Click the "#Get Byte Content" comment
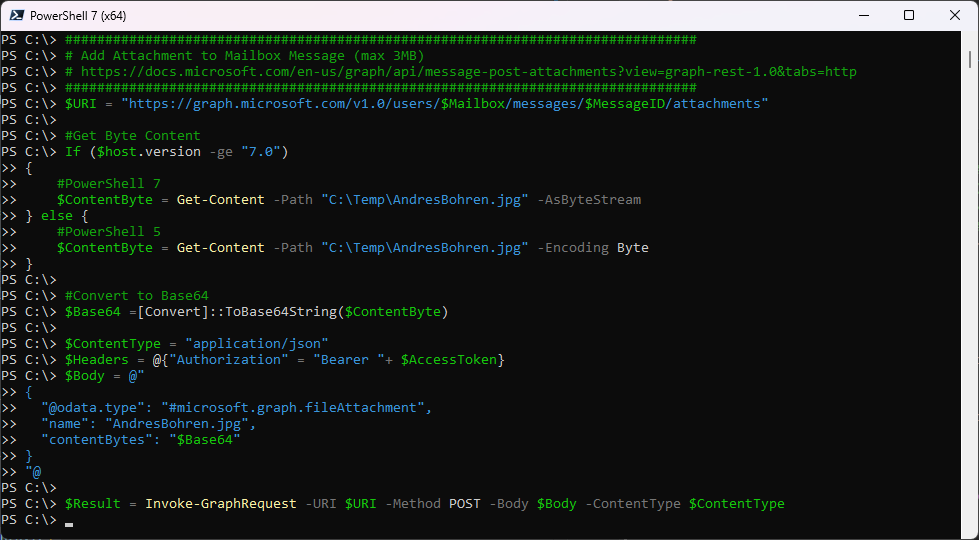 coord(133,135)
